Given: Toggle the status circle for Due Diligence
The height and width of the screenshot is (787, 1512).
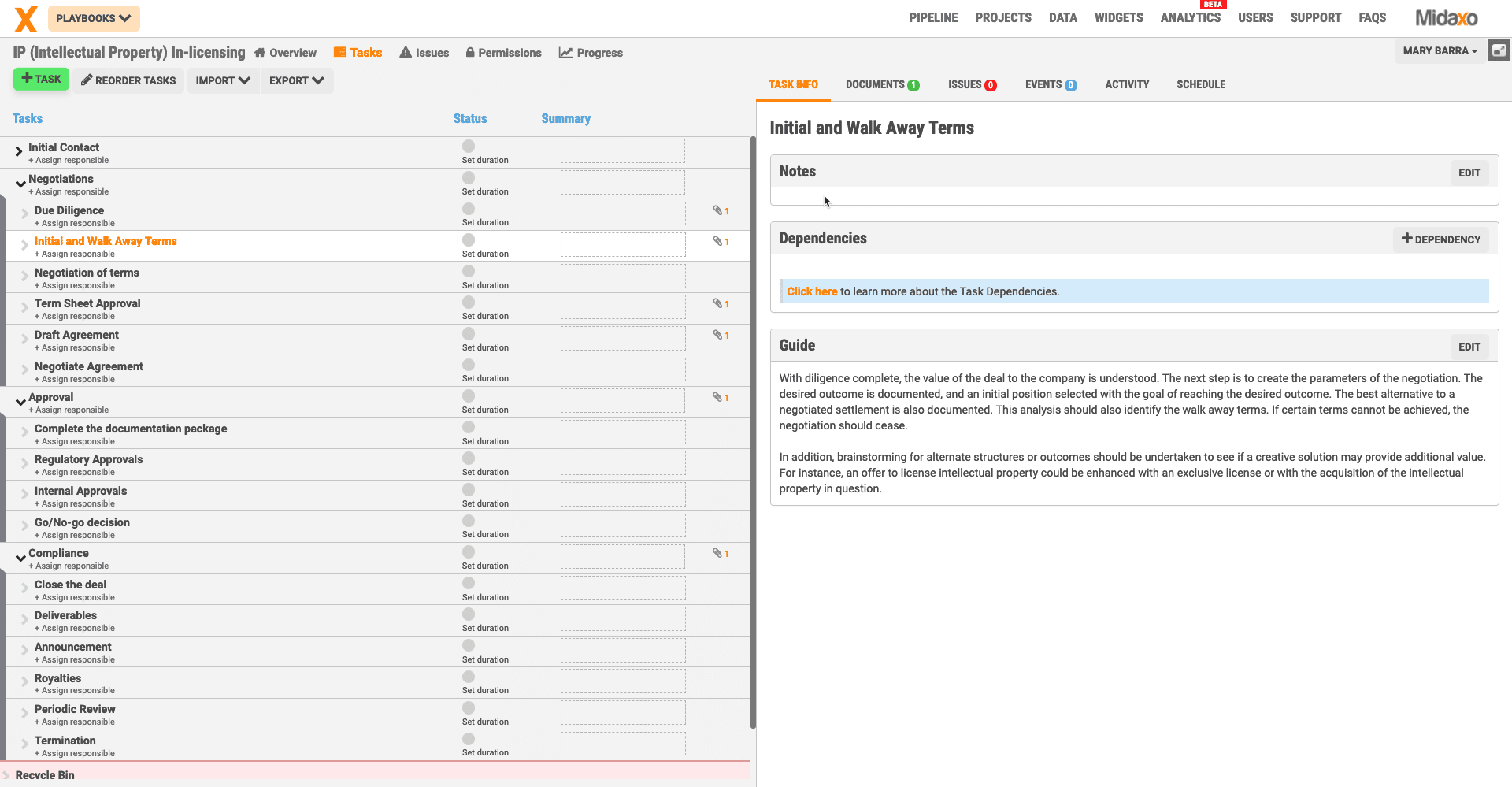Looking at the screenshot, I should click(469, 209).
